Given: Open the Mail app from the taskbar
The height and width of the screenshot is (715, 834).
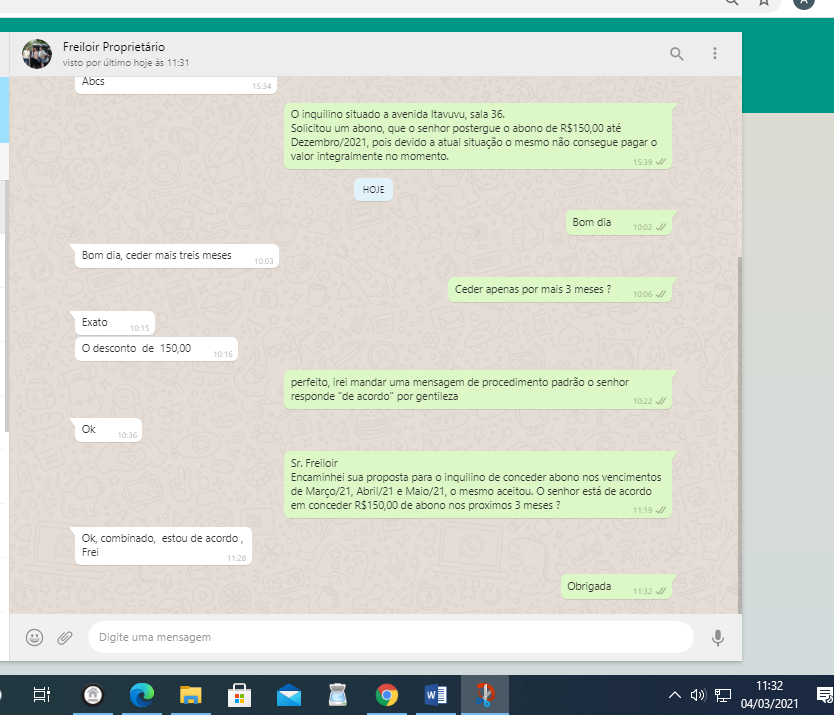Looking at the screenshot, I should (289, 694).
